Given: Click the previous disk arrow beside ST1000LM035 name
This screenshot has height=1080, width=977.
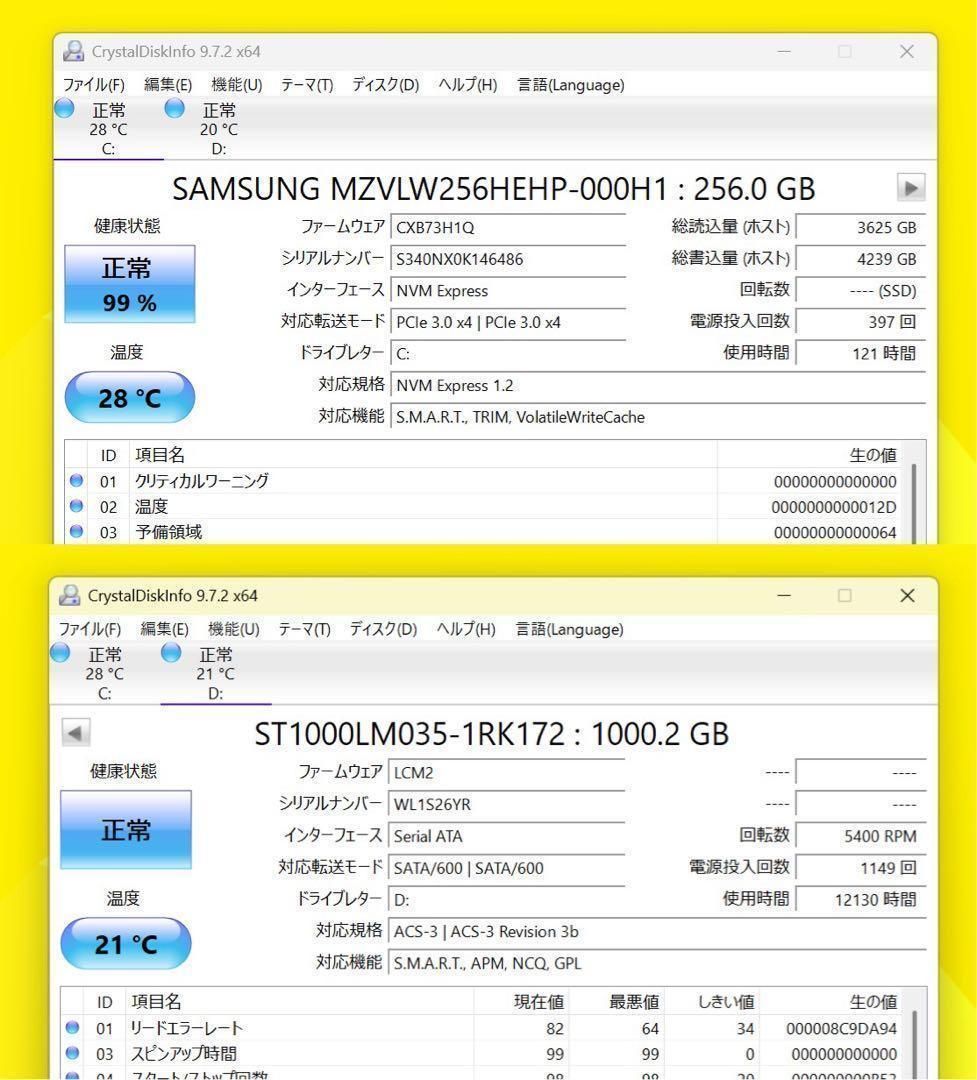Looking at the screenshot, I should (x=76, y=732).
